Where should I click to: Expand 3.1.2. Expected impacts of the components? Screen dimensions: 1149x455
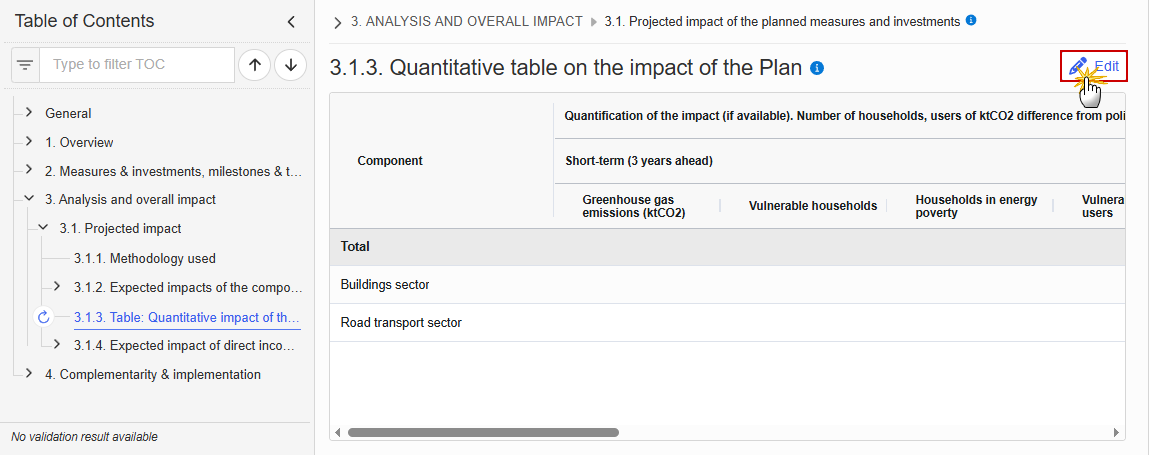57,286
